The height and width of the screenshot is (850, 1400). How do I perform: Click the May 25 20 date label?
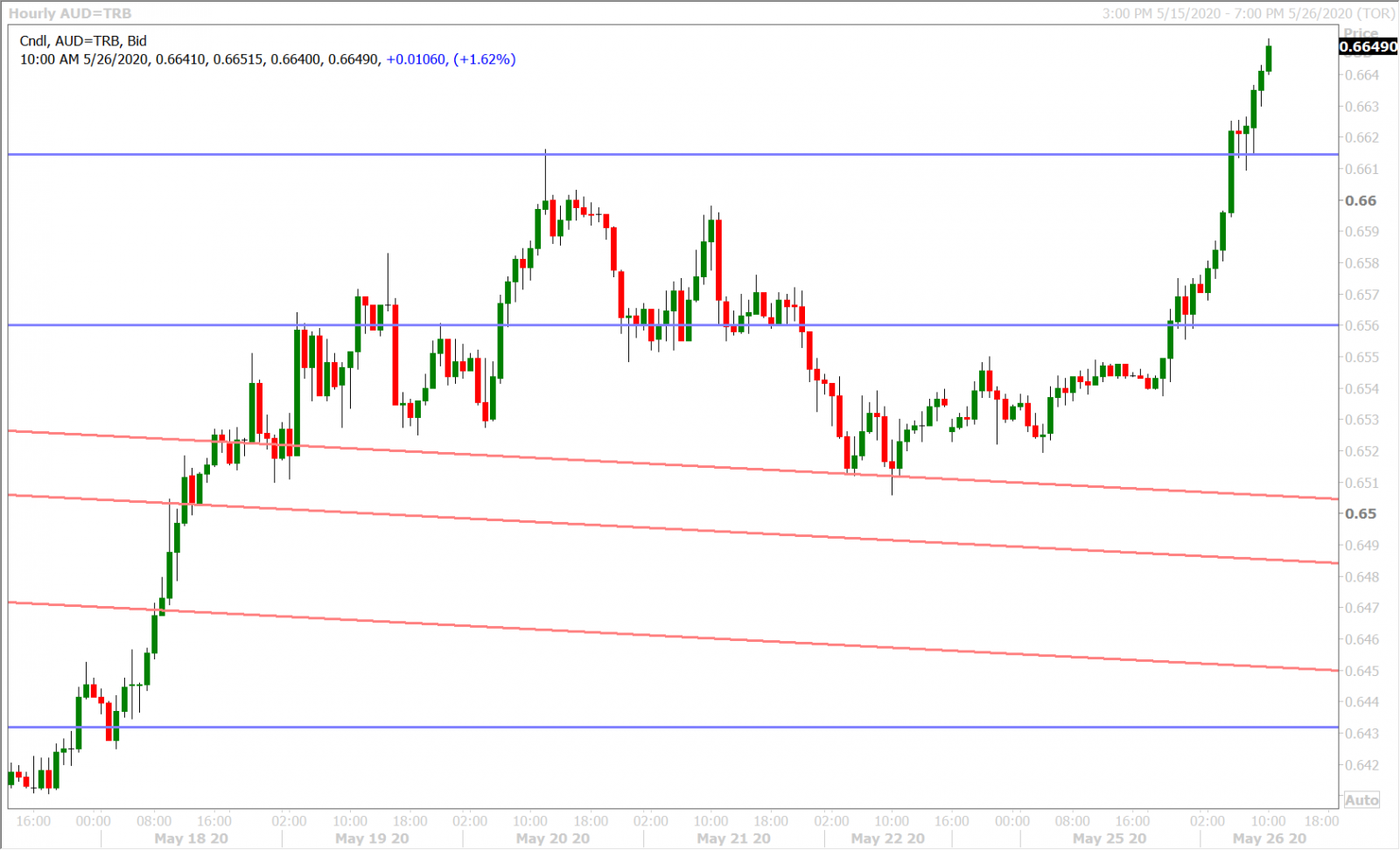click(1109, 839)
